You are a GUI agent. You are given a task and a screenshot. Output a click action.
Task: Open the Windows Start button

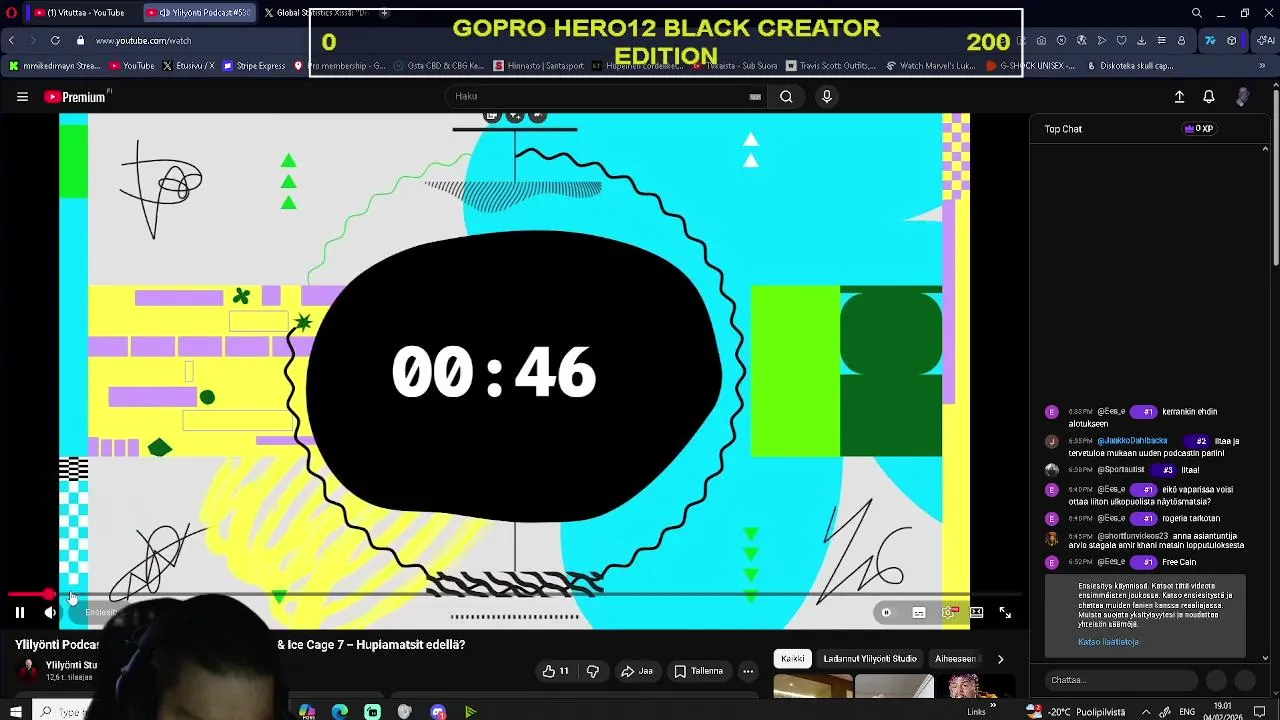point(15,711)
